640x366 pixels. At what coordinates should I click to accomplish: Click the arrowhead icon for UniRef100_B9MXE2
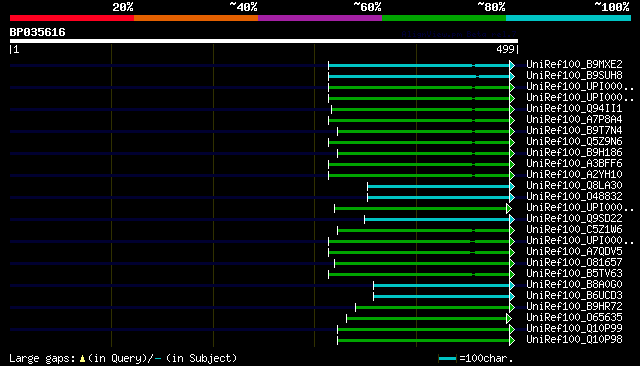[x=512, y=65]
